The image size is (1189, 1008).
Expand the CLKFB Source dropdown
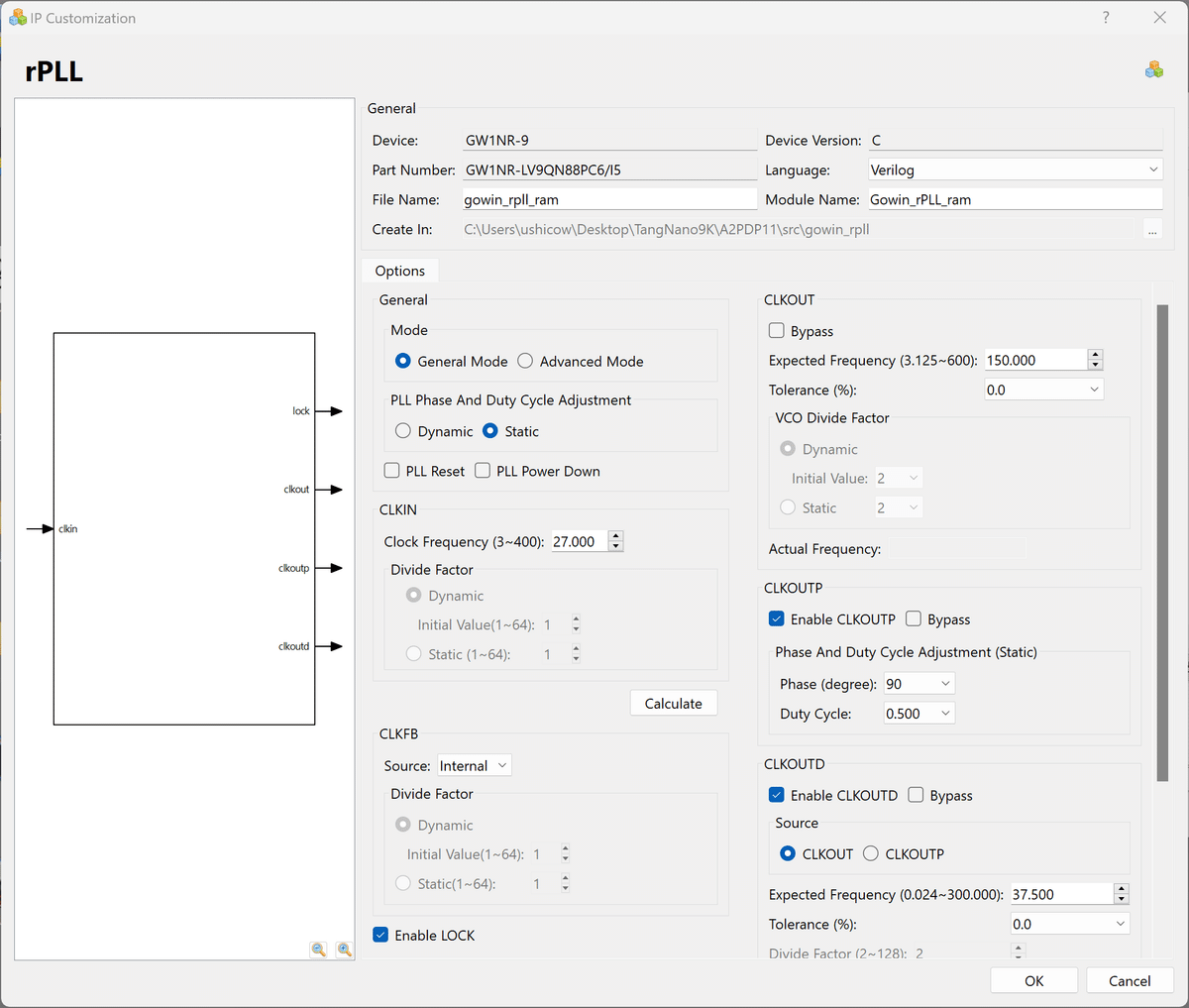475,766
